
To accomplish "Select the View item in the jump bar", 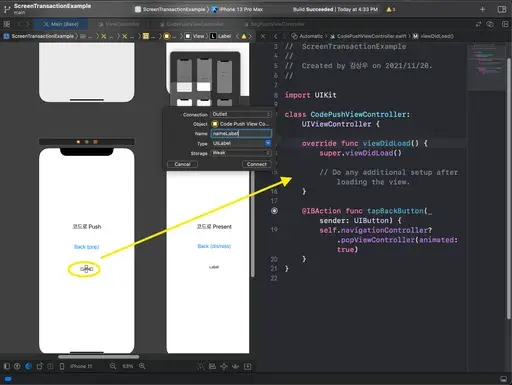I will coord(195,36).
